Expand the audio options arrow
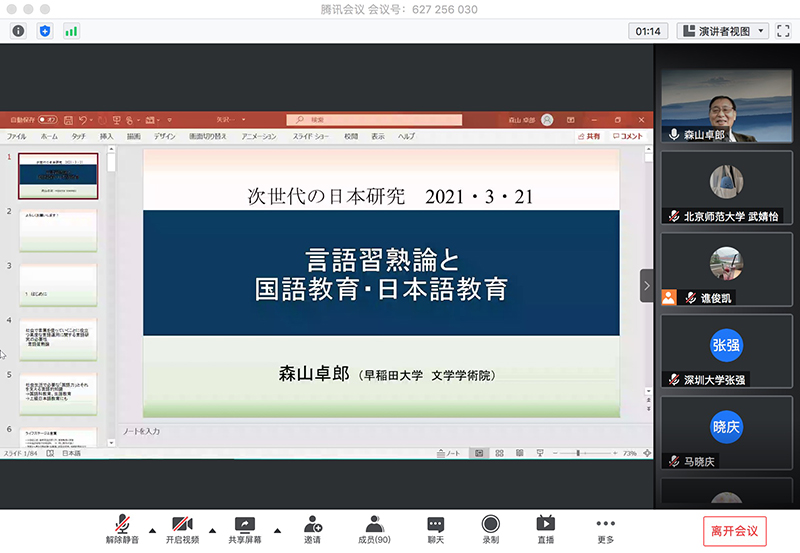This screenshot has height=553, width=800. tap(152, 530)
